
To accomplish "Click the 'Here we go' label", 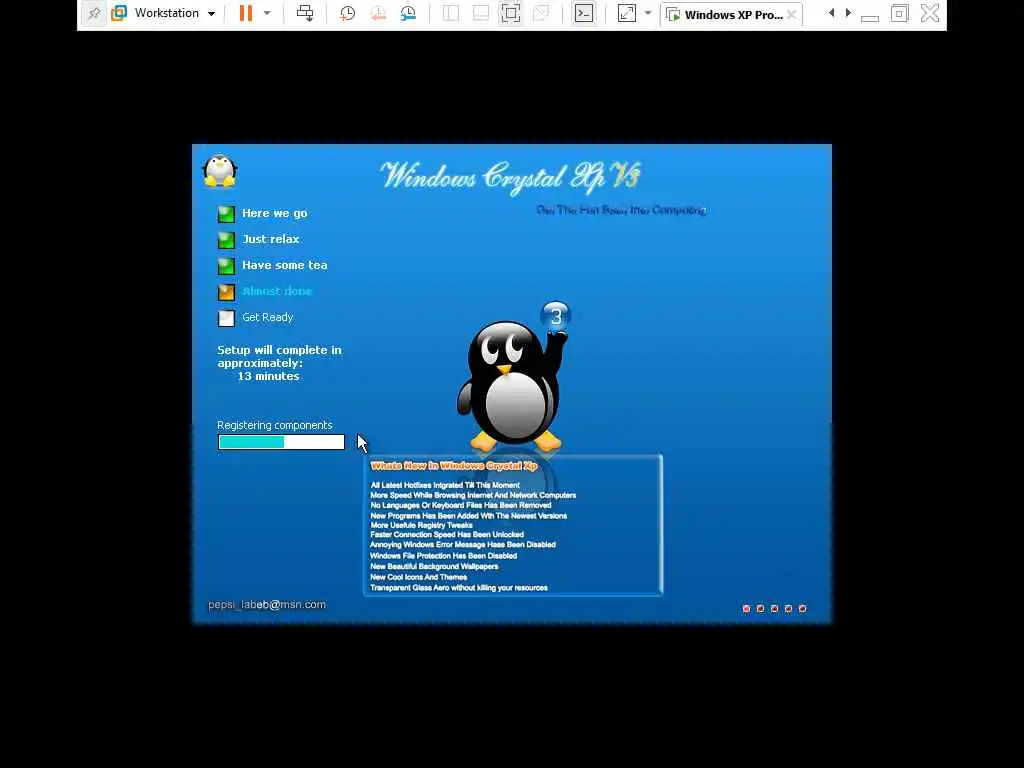I will (274, 214).
